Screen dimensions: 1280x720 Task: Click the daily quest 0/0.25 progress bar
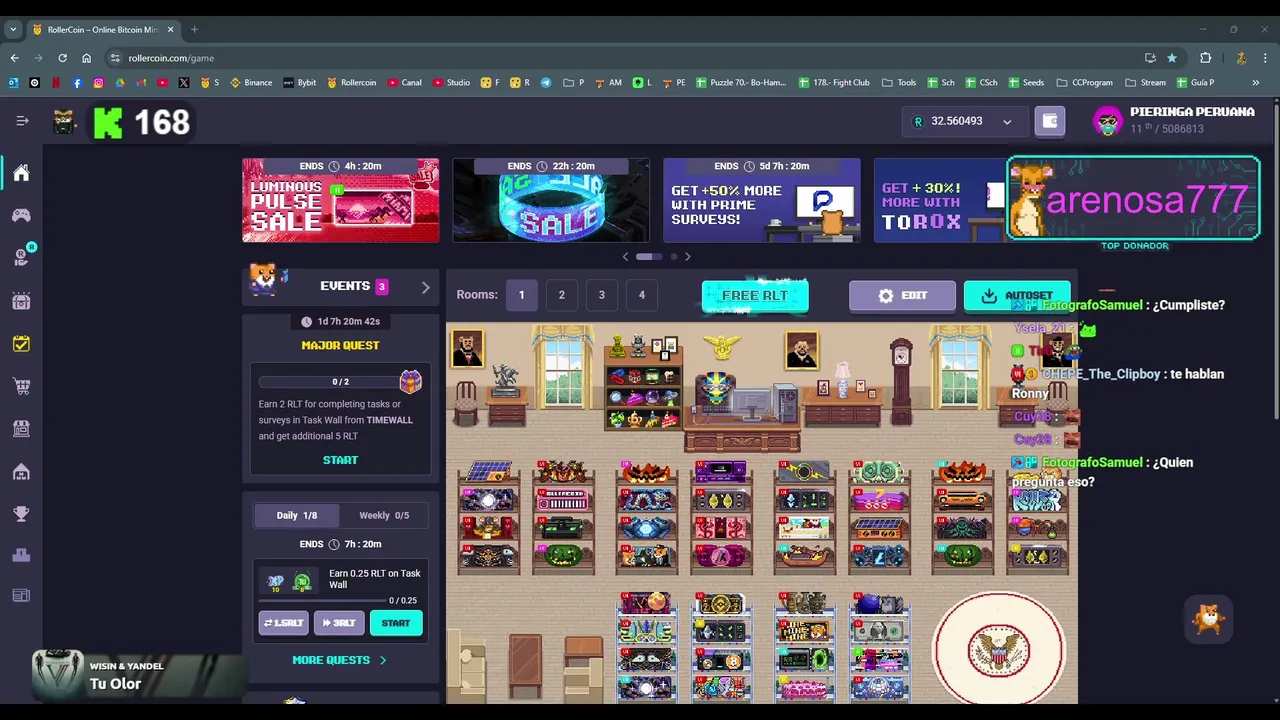pyautogui.click(x=322, y=601)
